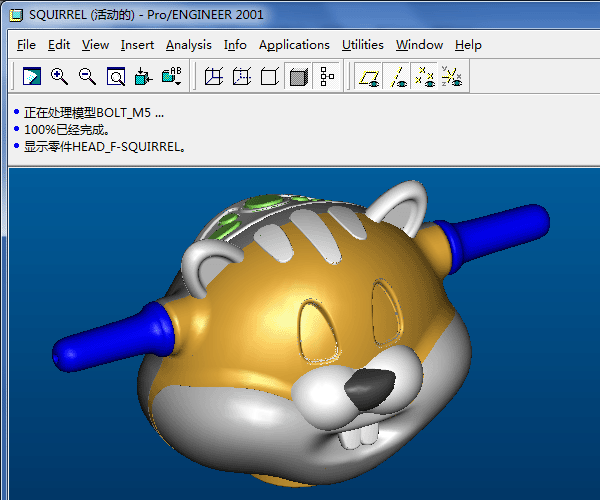The height and width of the screenshot is (500, 600).
Task: Click the Refit to screen icon
Action: pyautogui.click(x=116, y=76)
